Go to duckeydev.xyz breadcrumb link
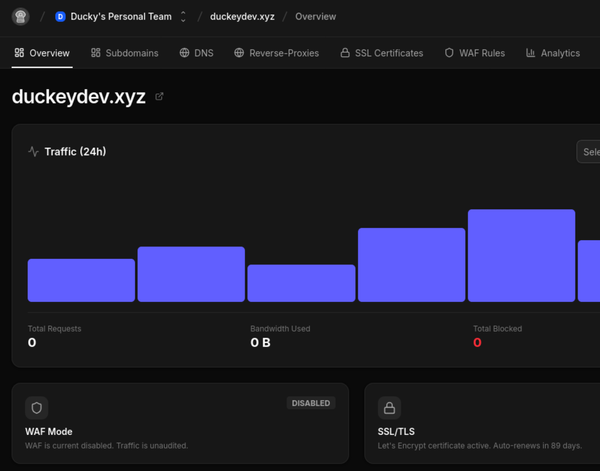600x471 pixels. click(x=242, y=16)
